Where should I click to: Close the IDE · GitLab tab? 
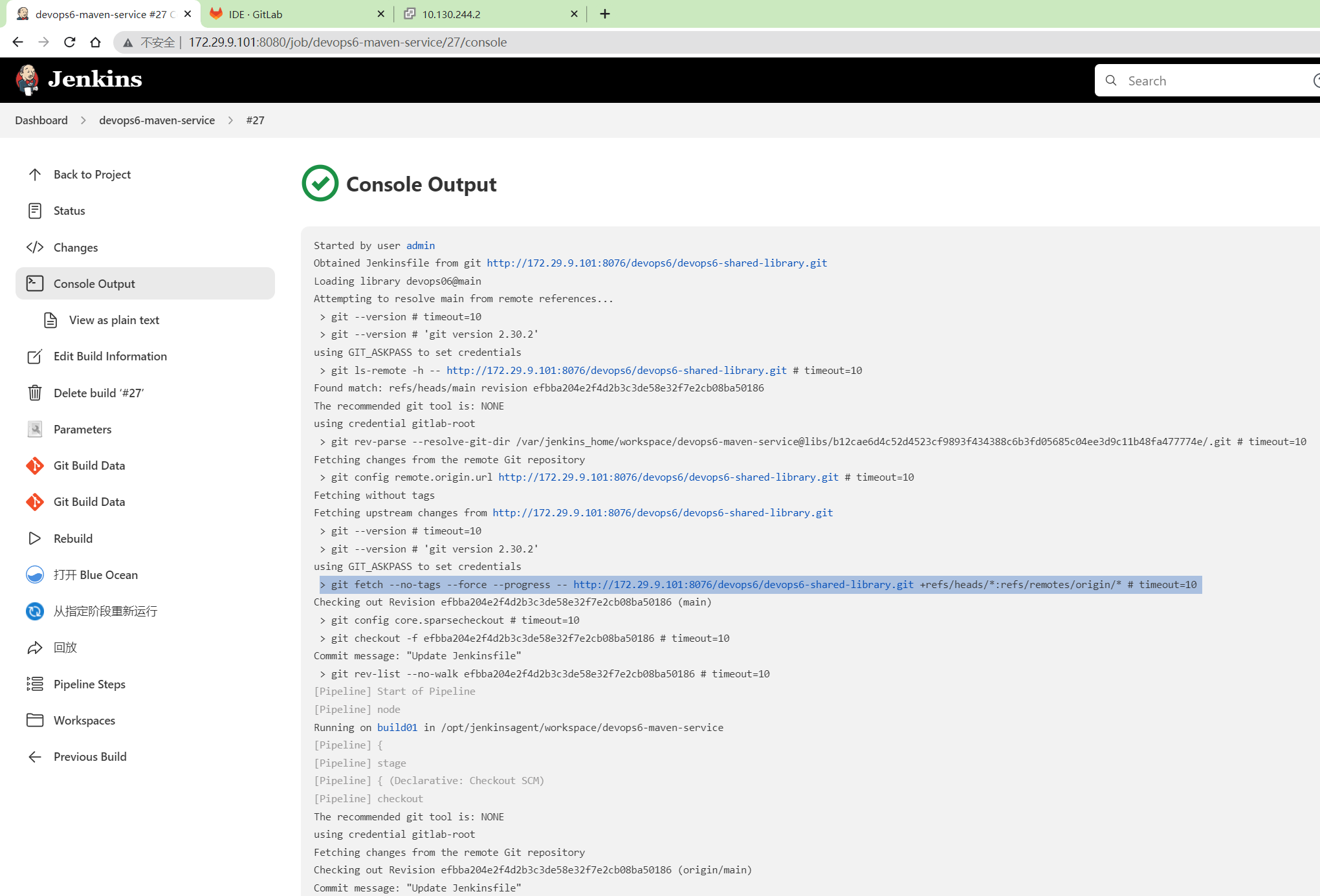[x=380, y=14]
